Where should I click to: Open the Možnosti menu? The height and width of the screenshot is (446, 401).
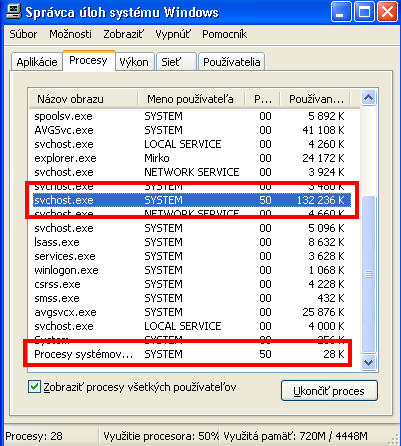tap(70, 34)
